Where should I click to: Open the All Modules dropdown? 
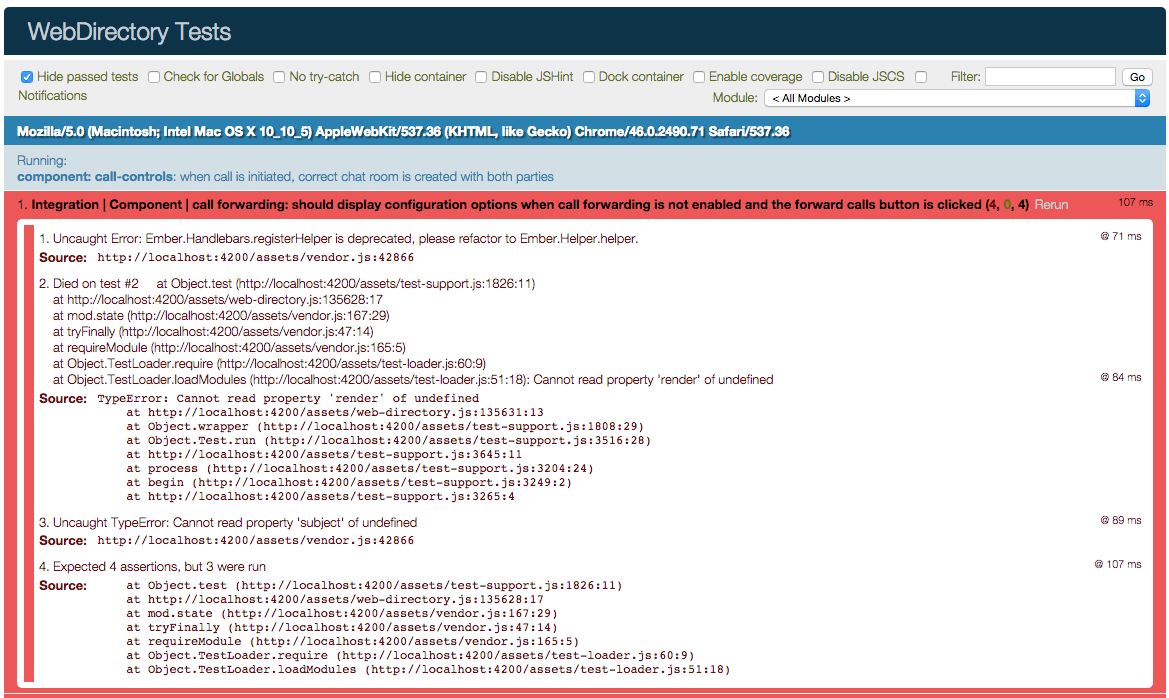tap(956, 99)
